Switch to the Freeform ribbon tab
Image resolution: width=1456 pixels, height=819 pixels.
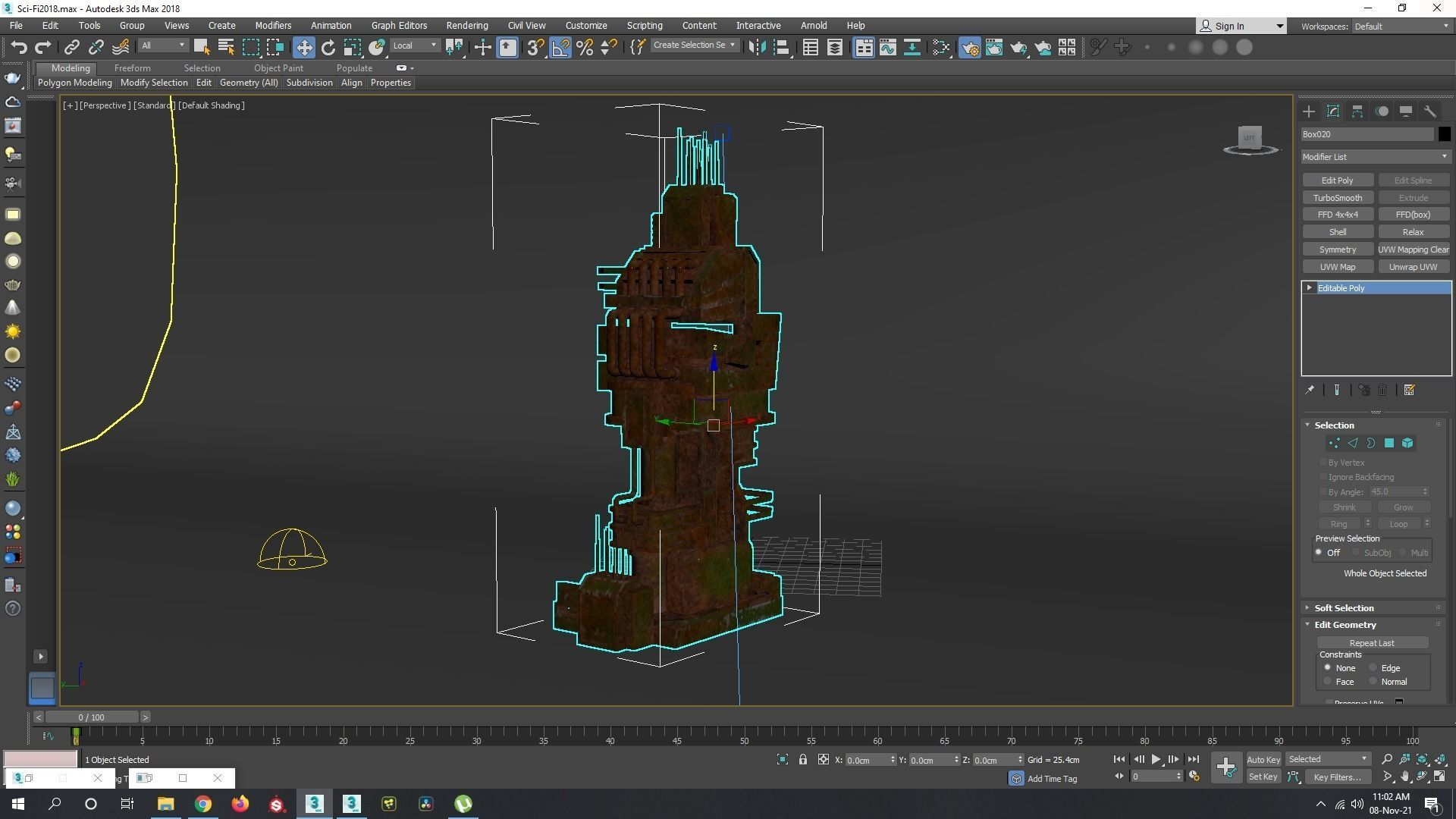pyautogui.click(x=132, y=68)
